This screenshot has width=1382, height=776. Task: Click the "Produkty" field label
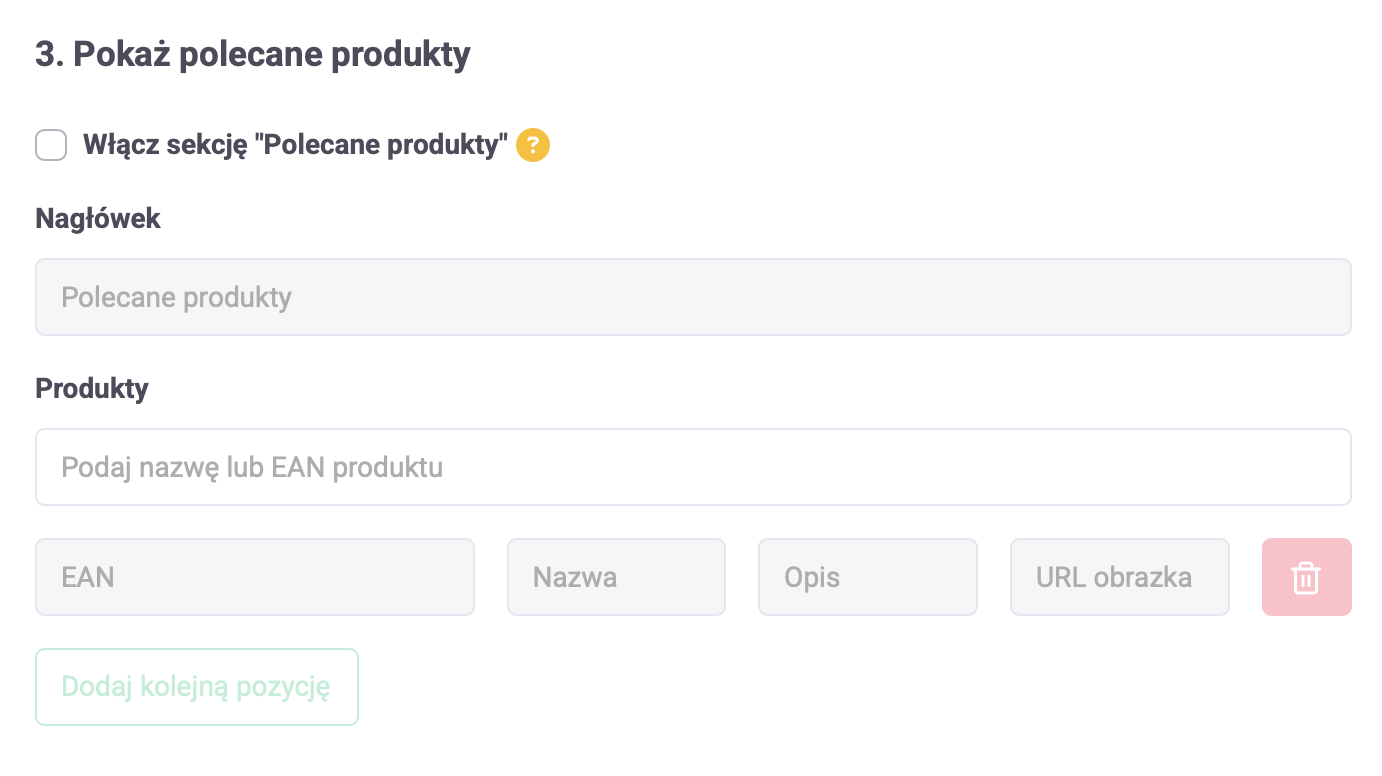point(92,388)
